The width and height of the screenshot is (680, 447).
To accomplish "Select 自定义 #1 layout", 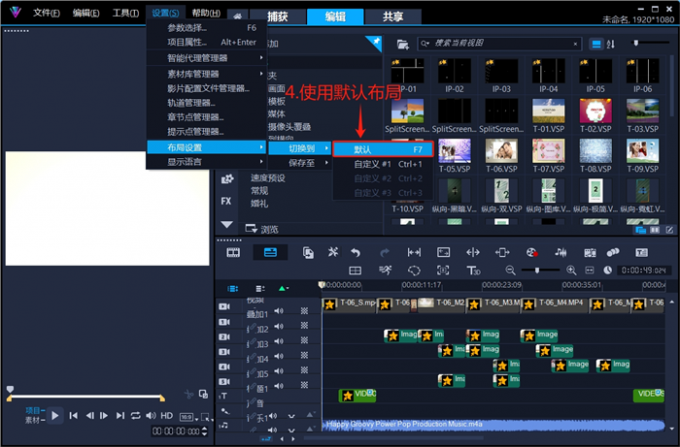I will [383, 164].
